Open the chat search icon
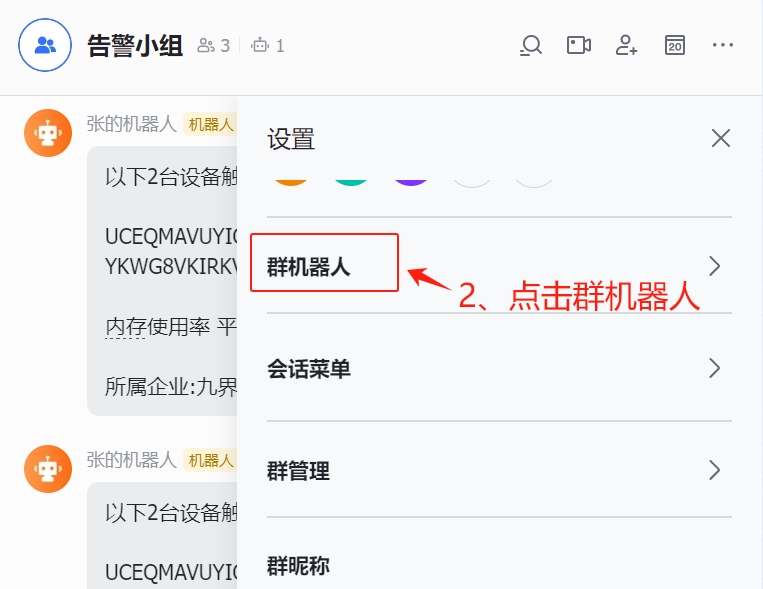 coord(531,45)
